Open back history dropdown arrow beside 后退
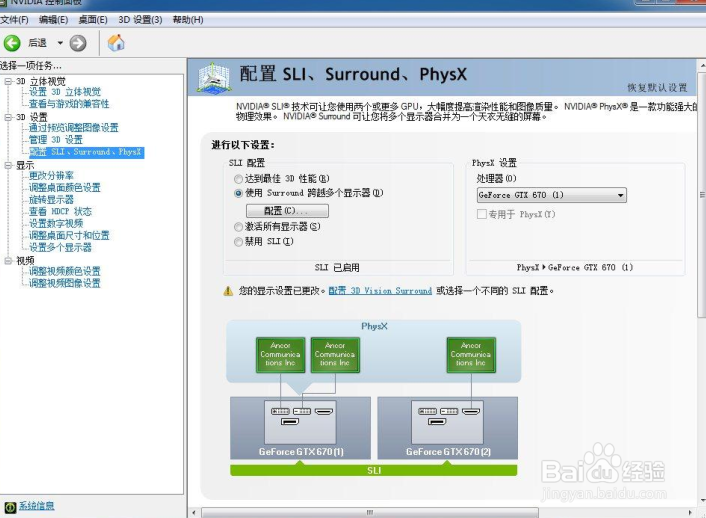The width and height of the screenshot is (706, 518). tap(60, 43)
